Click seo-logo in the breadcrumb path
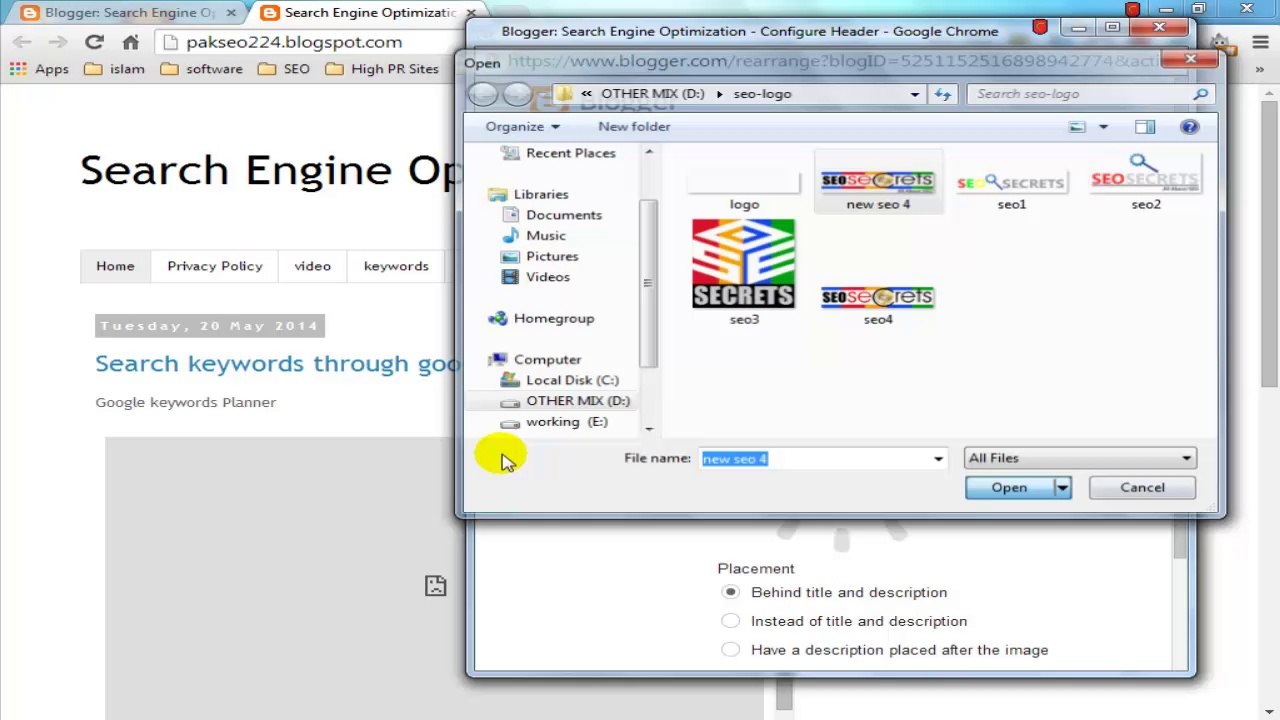The height and width of the screenshot is (720, 1280). pos(762,94)
